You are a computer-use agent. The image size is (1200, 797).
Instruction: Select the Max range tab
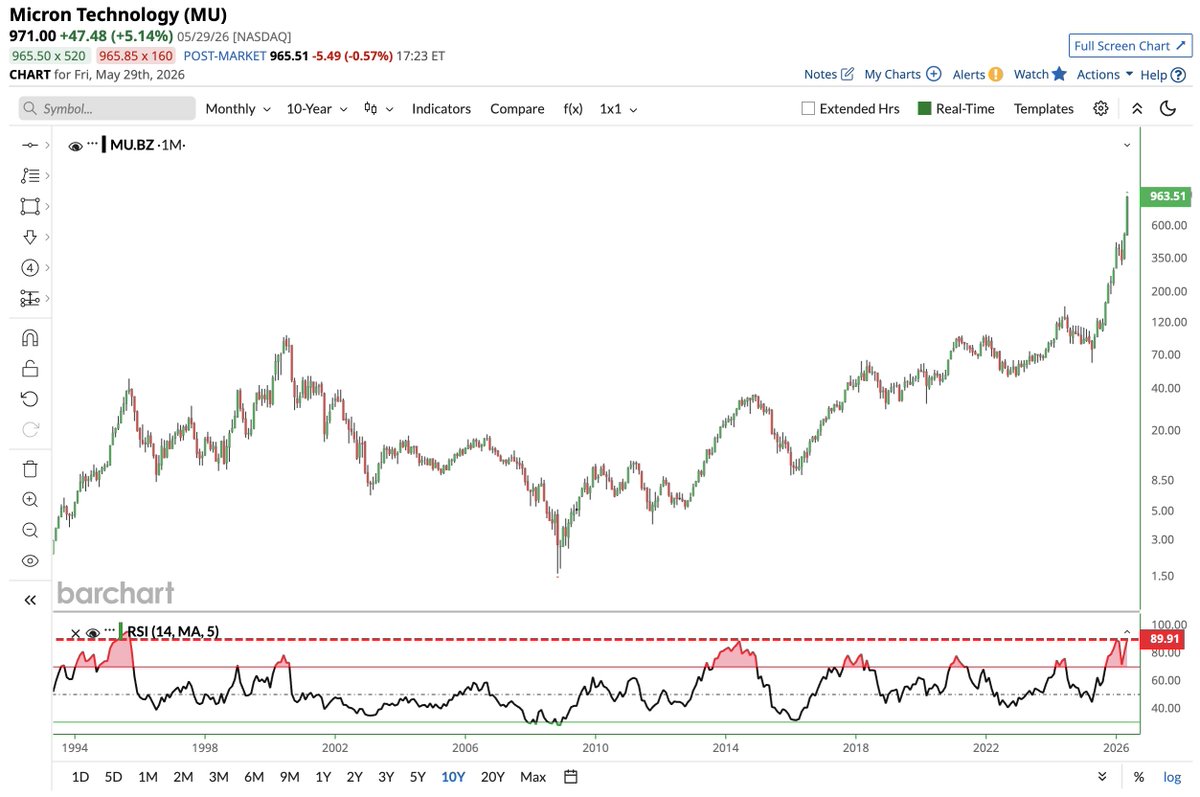coord(533,777)
